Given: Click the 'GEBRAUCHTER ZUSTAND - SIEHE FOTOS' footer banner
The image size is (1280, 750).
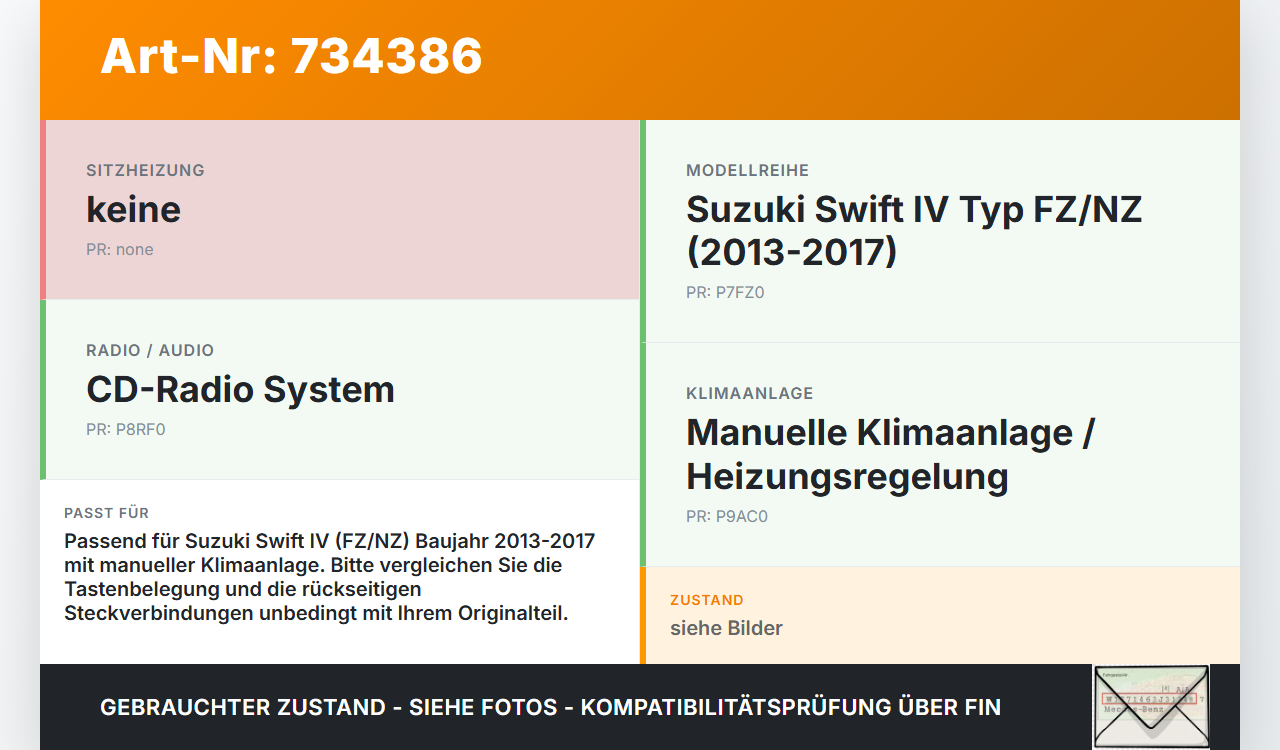Looking at the screenshot, I should coord(550,707).
